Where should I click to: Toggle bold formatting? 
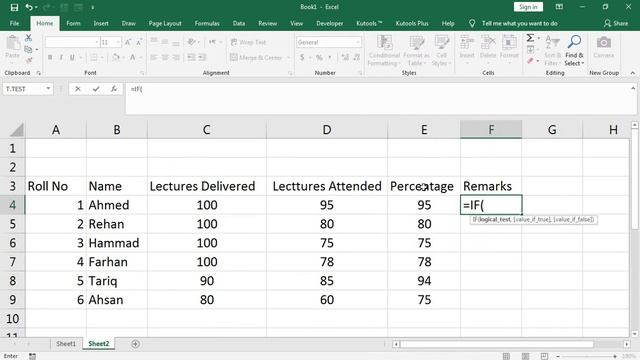click(50, 58)
